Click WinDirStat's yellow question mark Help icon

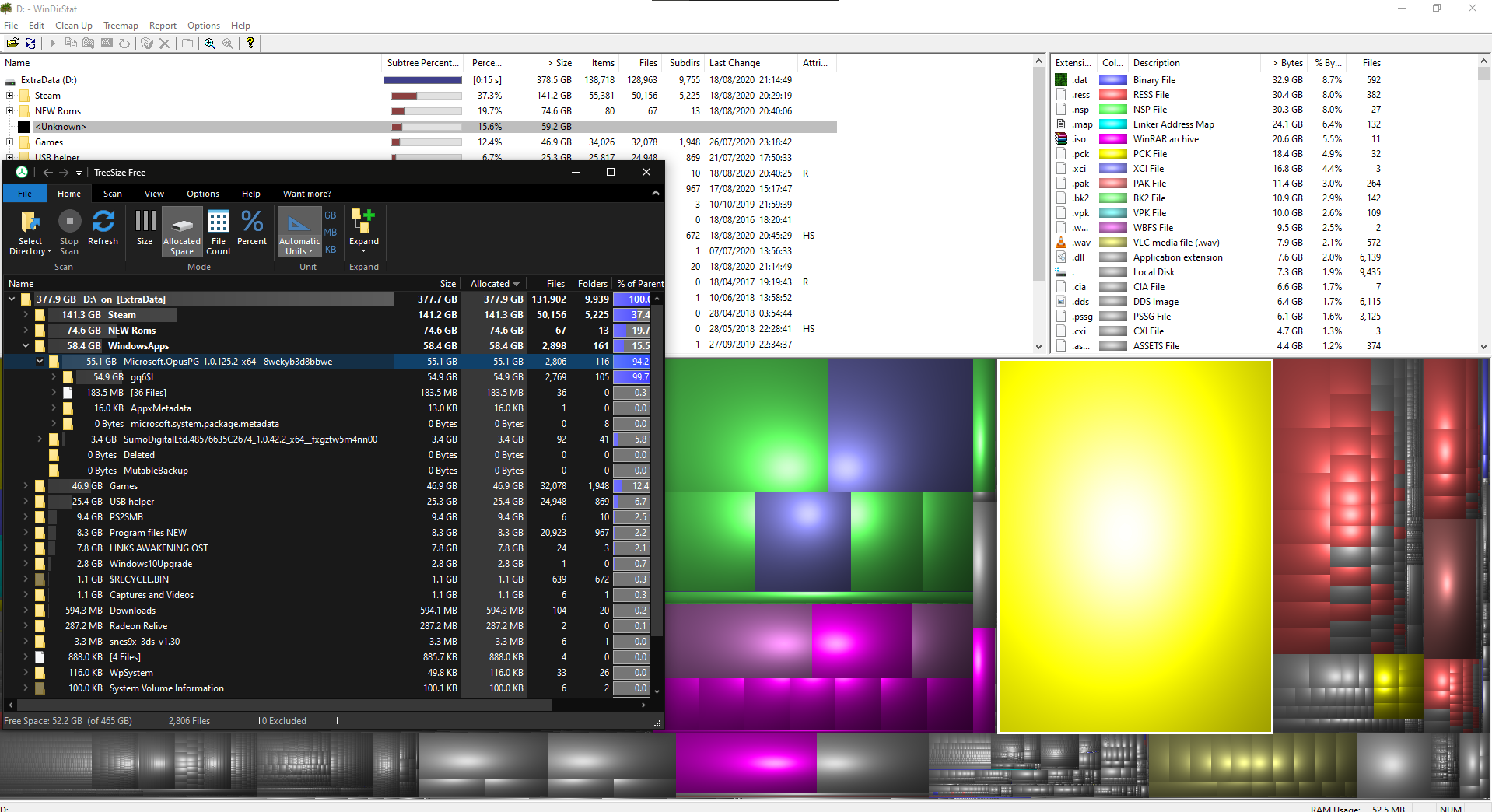pyautogui.click(x=250, y=44)
